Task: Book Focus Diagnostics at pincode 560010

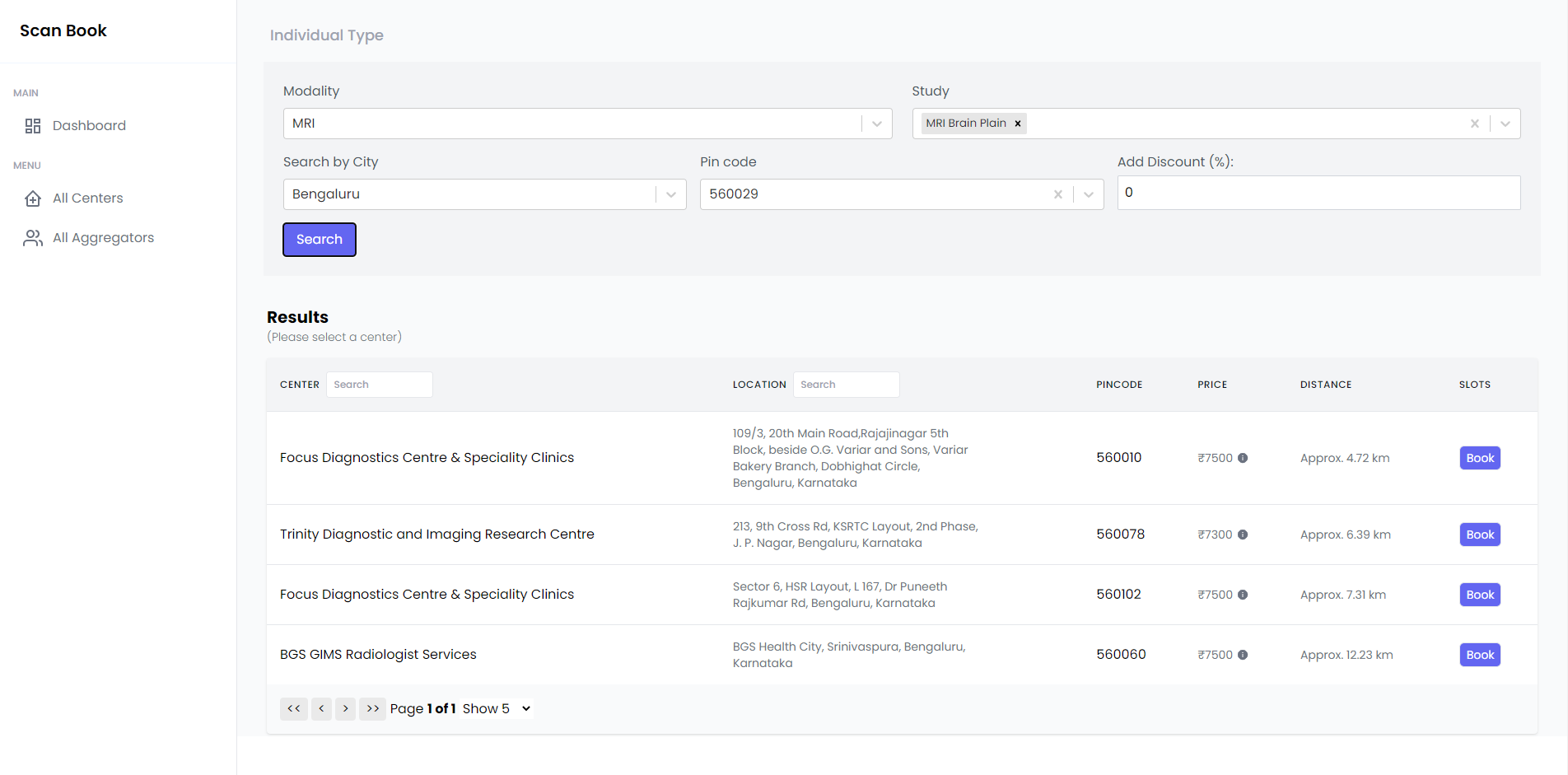Action: pos(1480,458)
